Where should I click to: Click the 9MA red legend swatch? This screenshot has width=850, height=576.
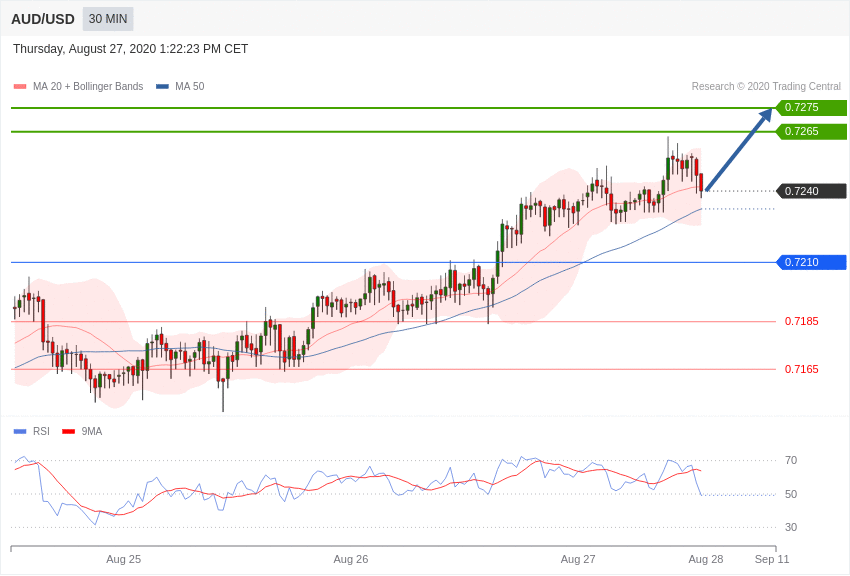coord(69,431)
